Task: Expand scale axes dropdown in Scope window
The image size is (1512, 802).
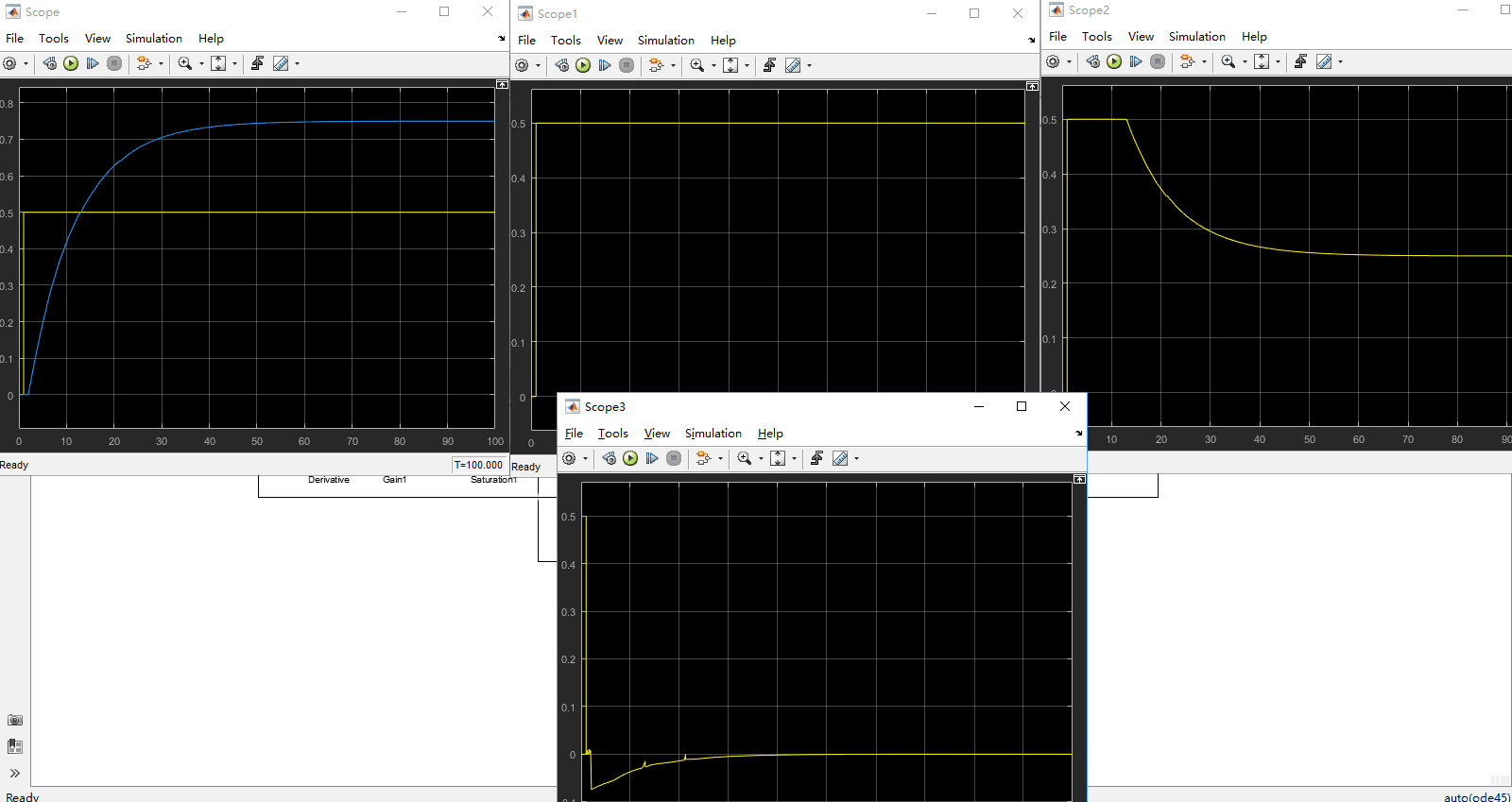Action: point(234,64)
